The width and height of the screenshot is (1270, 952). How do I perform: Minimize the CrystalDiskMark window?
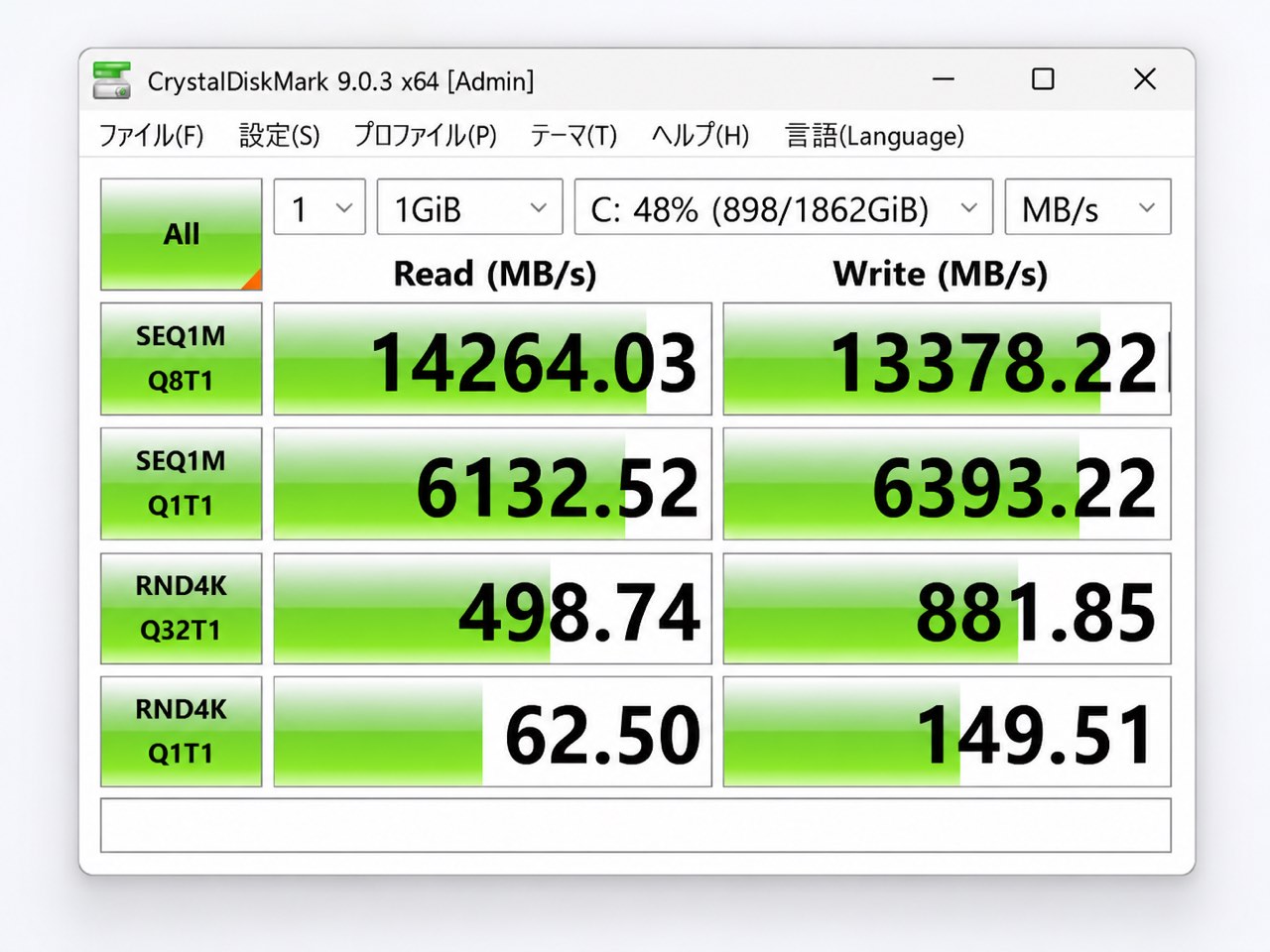pos(944,79)
